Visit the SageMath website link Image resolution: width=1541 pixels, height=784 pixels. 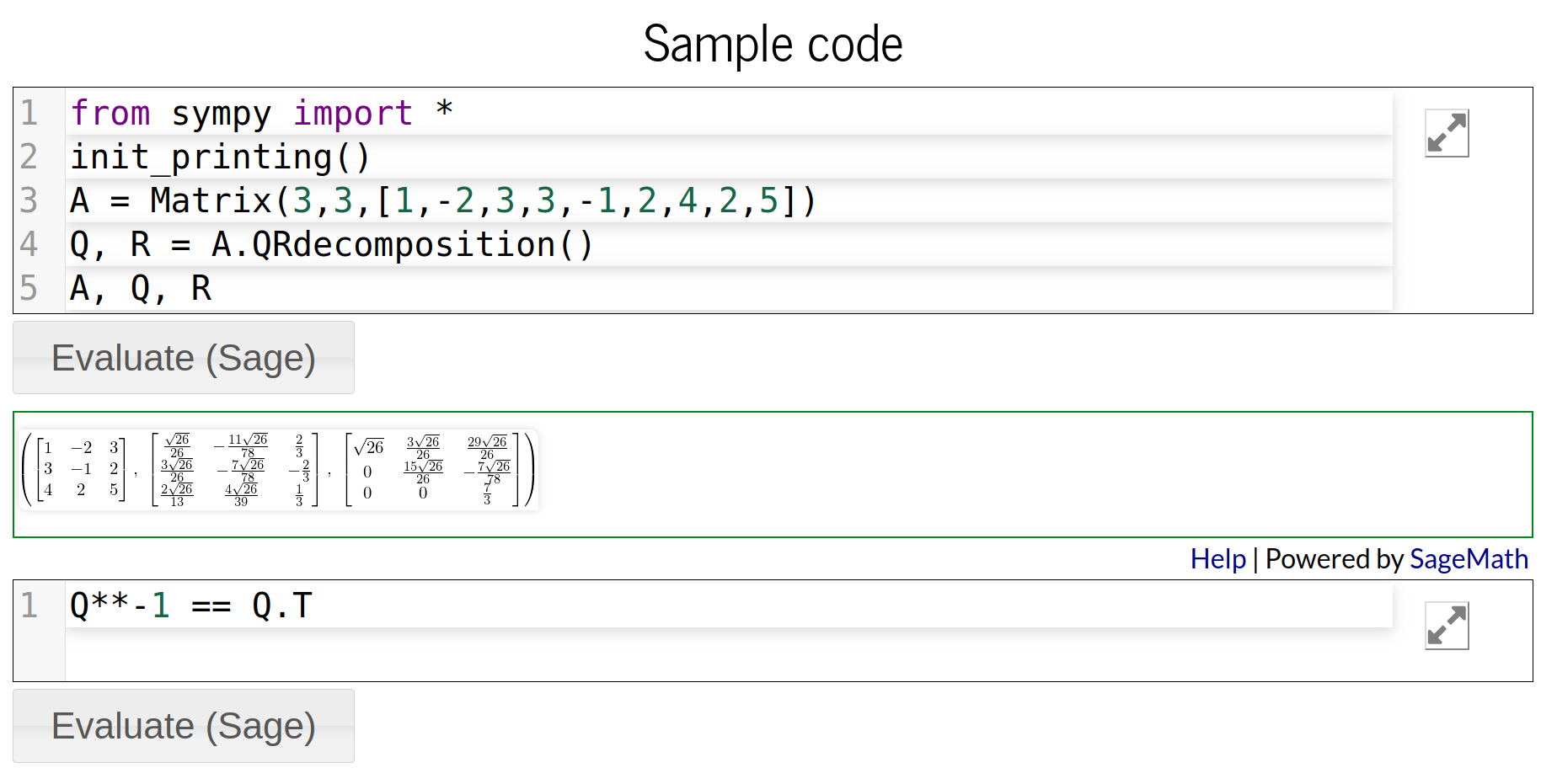[1468, 558]
